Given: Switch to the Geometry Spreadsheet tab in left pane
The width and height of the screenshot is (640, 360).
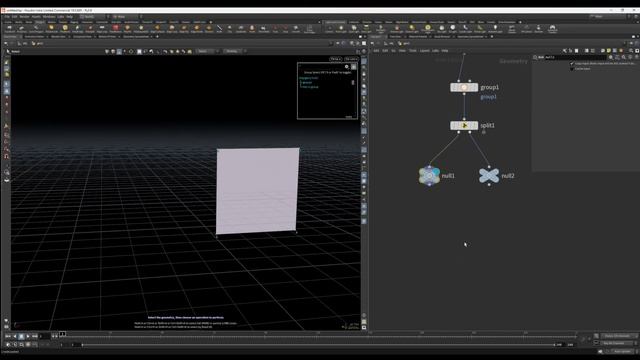Looking at the screenshot, I should 136,37.
